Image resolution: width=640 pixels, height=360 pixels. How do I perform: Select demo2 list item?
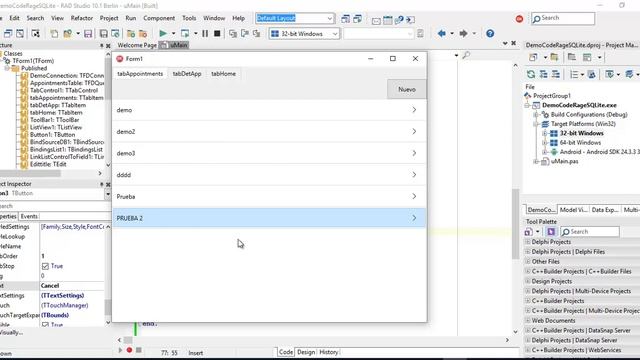coord(269,132)
